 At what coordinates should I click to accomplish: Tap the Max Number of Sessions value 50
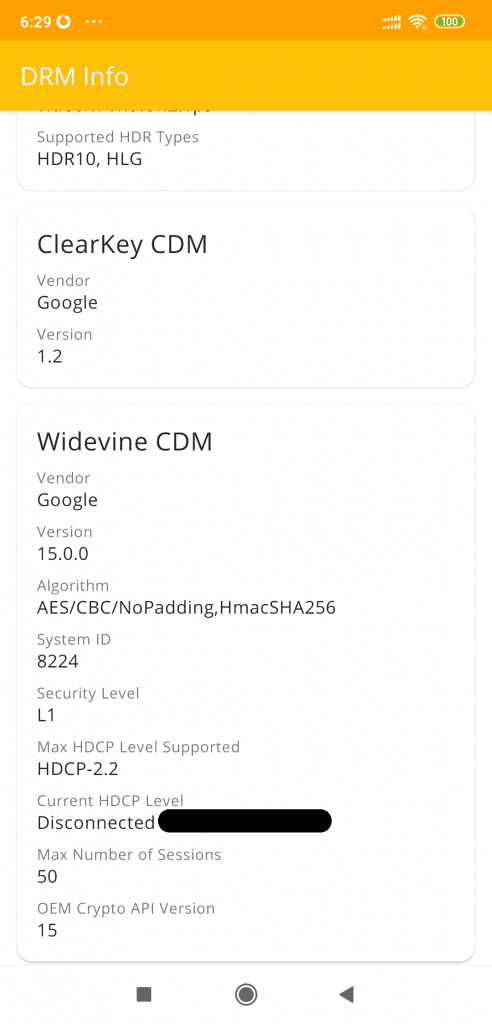pyautogui.click(x=48, y=876)
